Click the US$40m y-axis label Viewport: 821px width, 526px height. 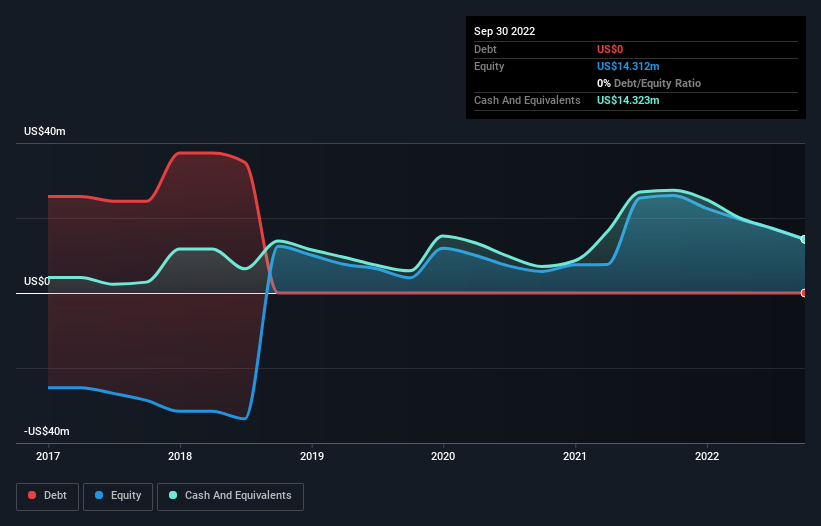coord(45,131)
